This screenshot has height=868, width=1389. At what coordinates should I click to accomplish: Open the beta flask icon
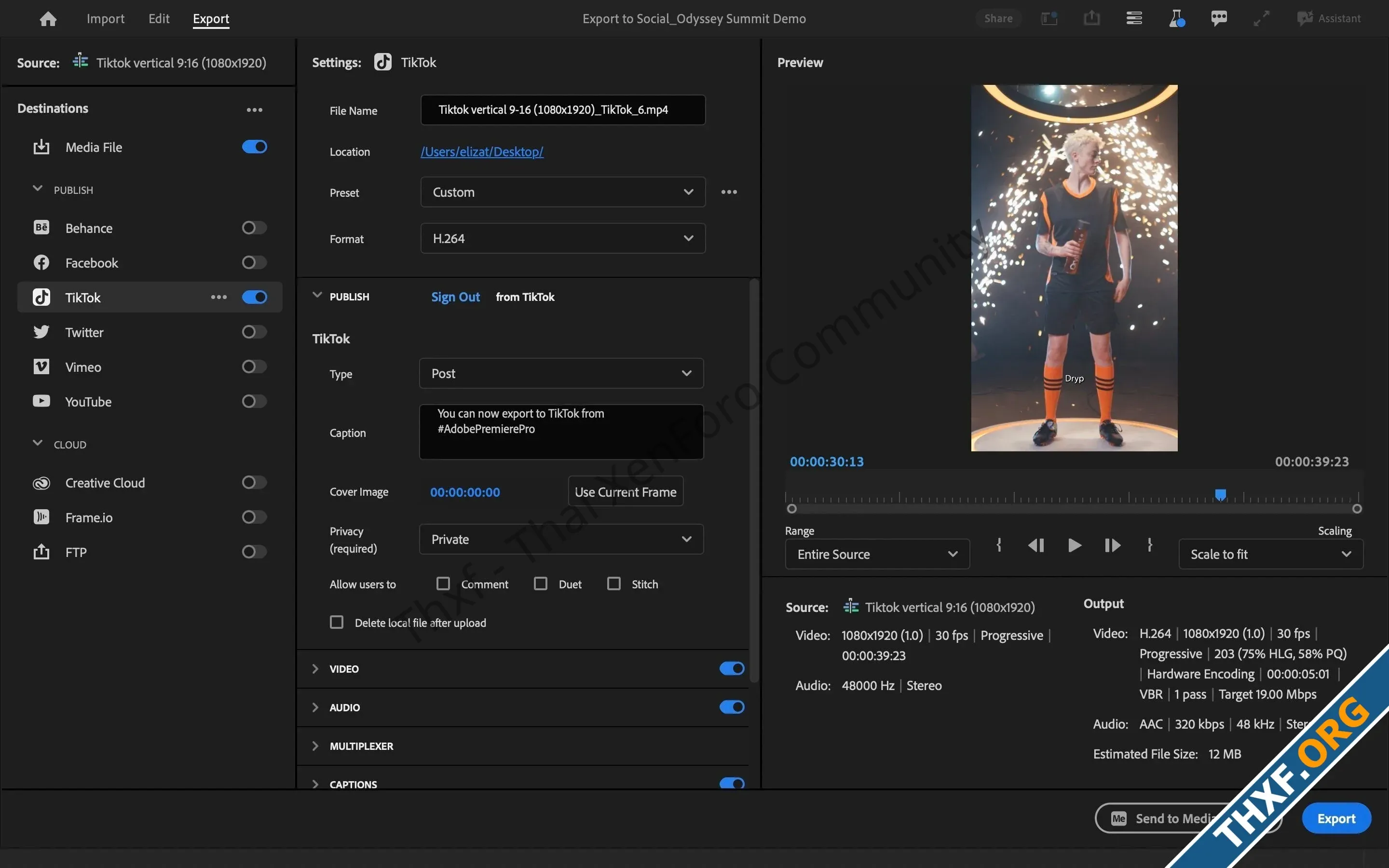pyautogui.click(x=1177, y=18)
